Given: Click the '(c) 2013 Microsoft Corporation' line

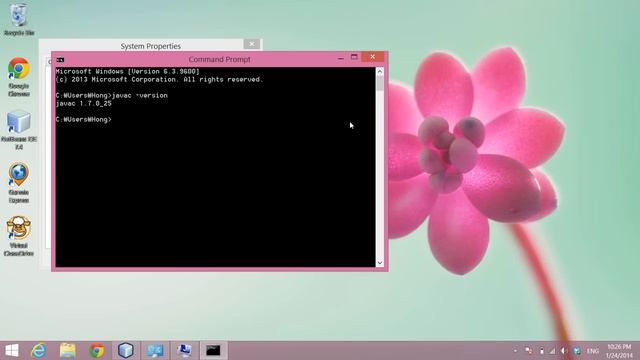Looking at the screenshot, I should tap(159, 80).
